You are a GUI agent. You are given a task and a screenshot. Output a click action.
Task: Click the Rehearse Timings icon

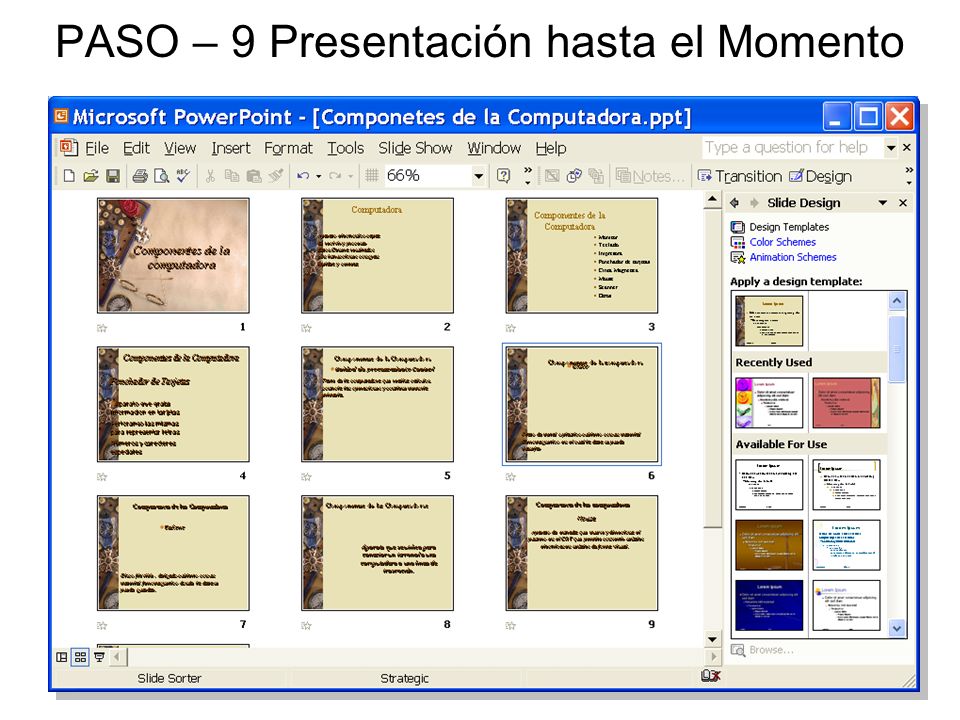tap(574, 176)
